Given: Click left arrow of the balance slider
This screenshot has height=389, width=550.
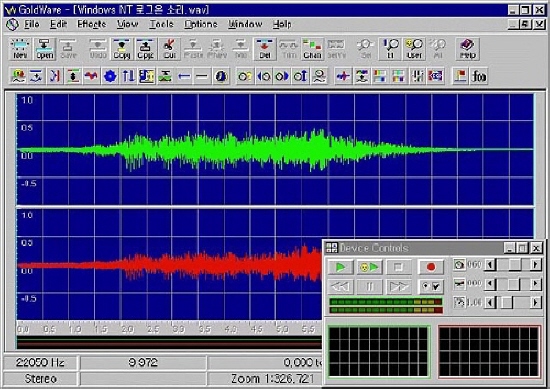Looking at the screenshot, I should [490, 283].
